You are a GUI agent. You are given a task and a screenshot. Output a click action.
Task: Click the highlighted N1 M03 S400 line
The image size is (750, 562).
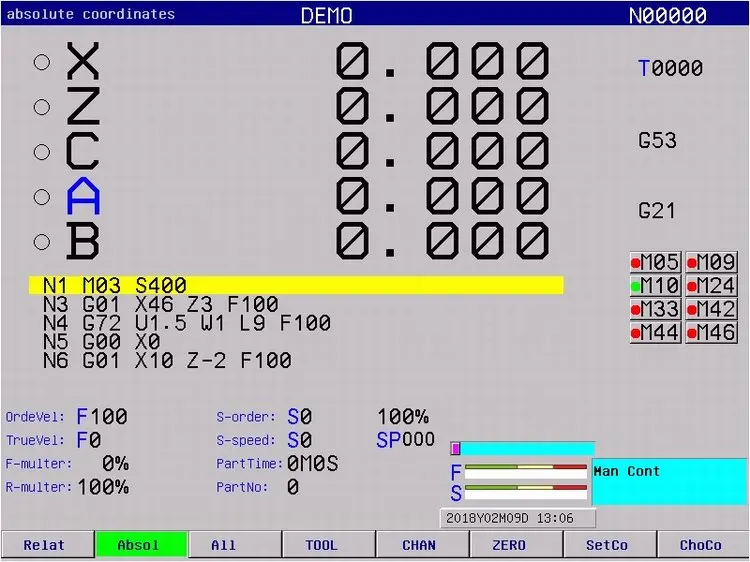pos(296,286)
